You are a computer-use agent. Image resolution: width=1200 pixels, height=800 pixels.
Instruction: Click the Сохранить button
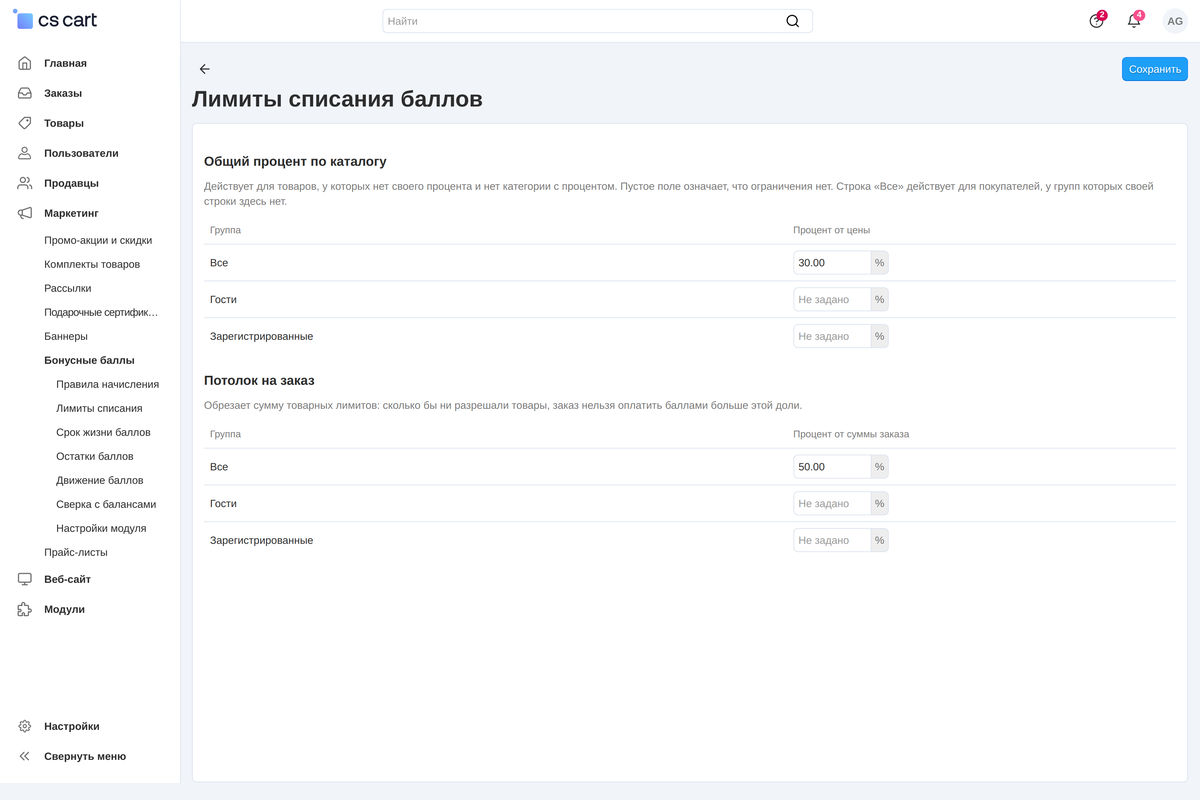tap(1155, 69)
